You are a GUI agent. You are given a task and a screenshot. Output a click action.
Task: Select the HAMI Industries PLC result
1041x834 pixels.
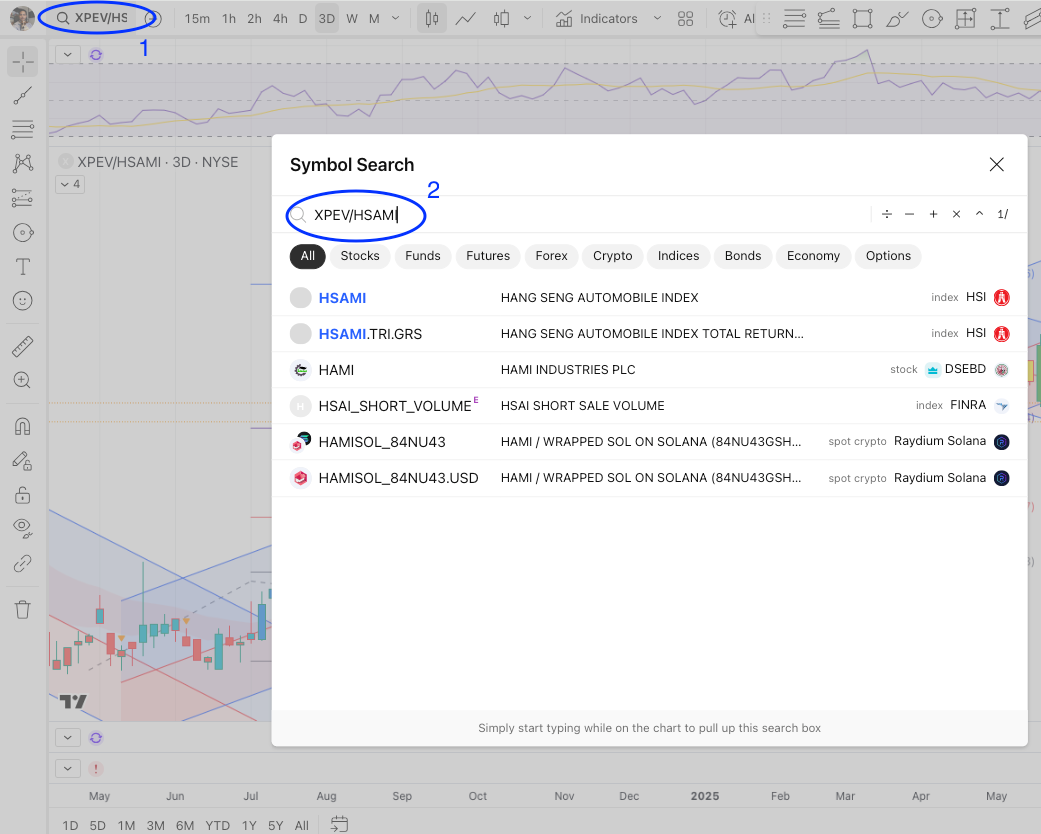coord(650,369)
